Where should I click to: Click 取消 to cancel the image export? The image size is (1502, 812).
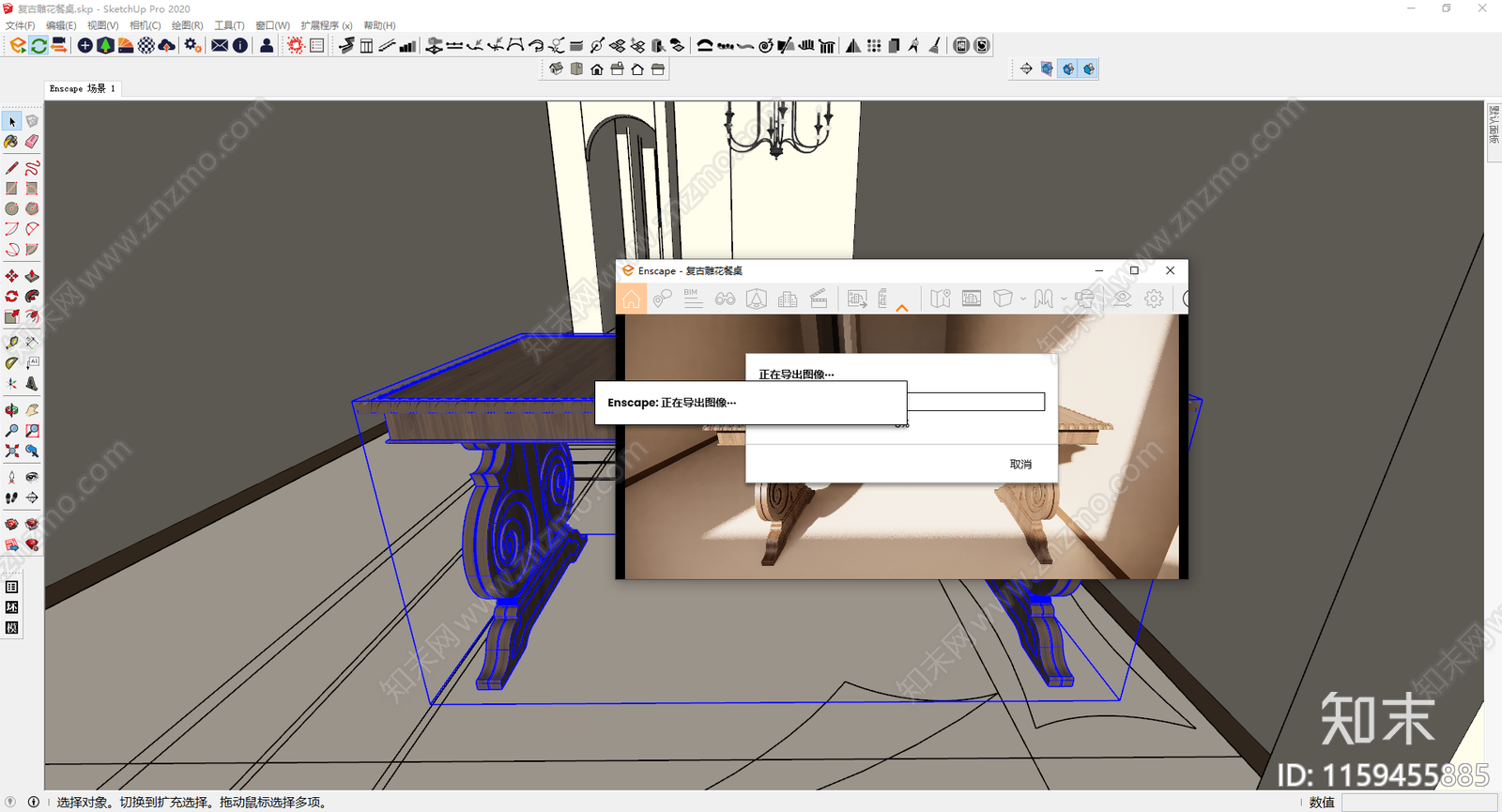pyautogui.click(x=1020, y=464)
